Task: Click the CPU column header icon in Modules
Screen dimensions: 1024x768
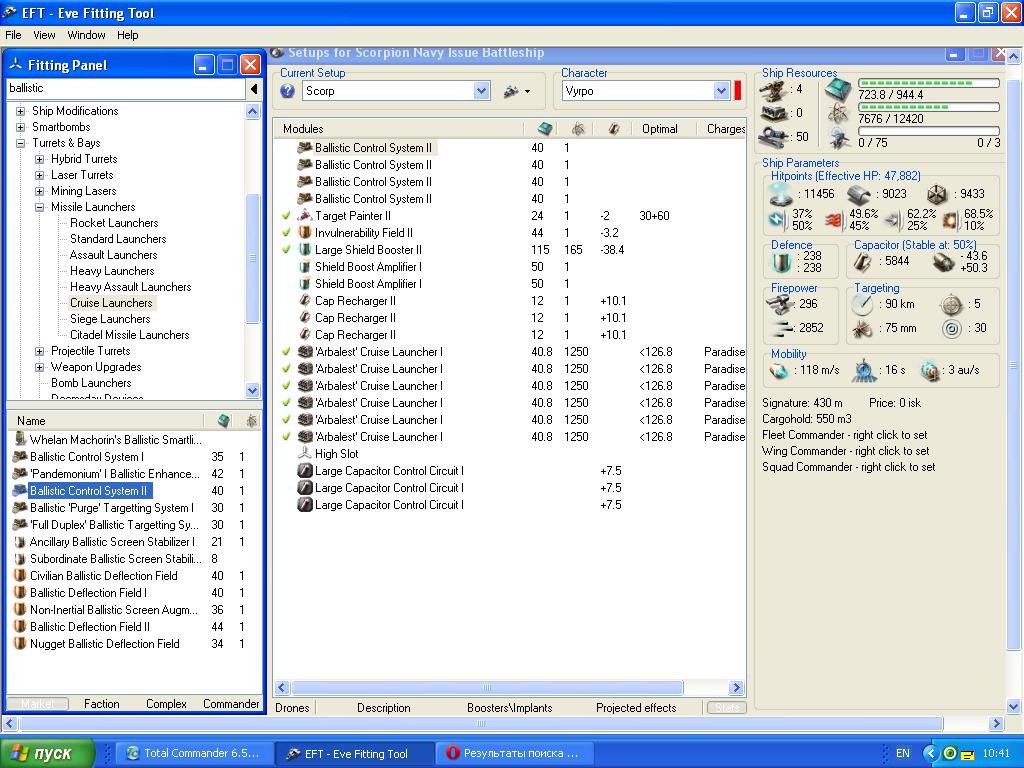Action: 545,129
